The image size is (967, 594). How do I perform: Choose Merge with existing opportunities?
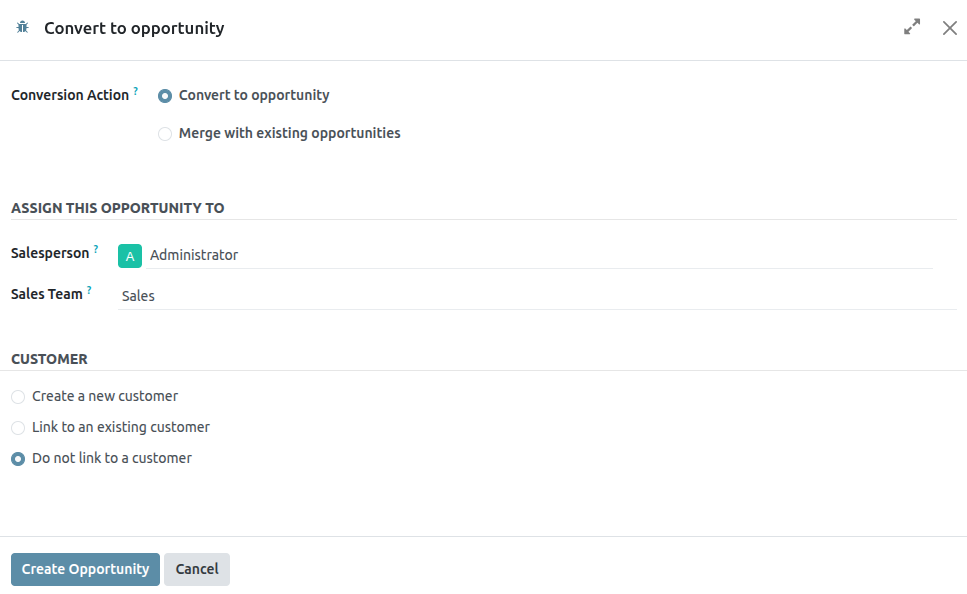pos(165,134)
